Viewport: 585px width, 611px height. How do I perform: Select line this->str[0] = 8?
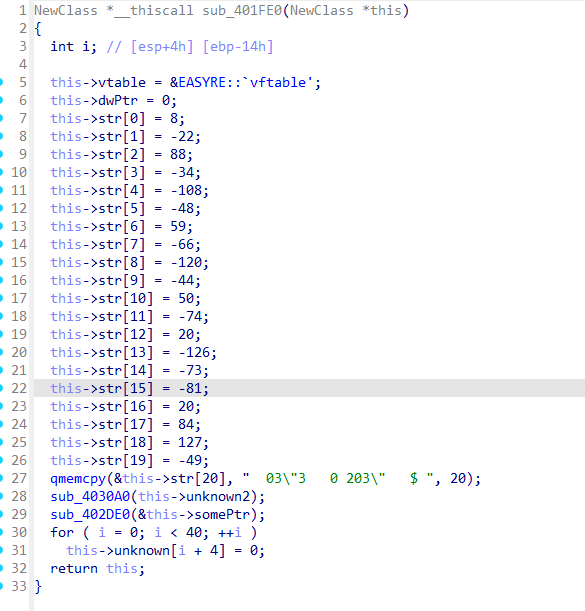pyautogui.click(x=117, y=118)
